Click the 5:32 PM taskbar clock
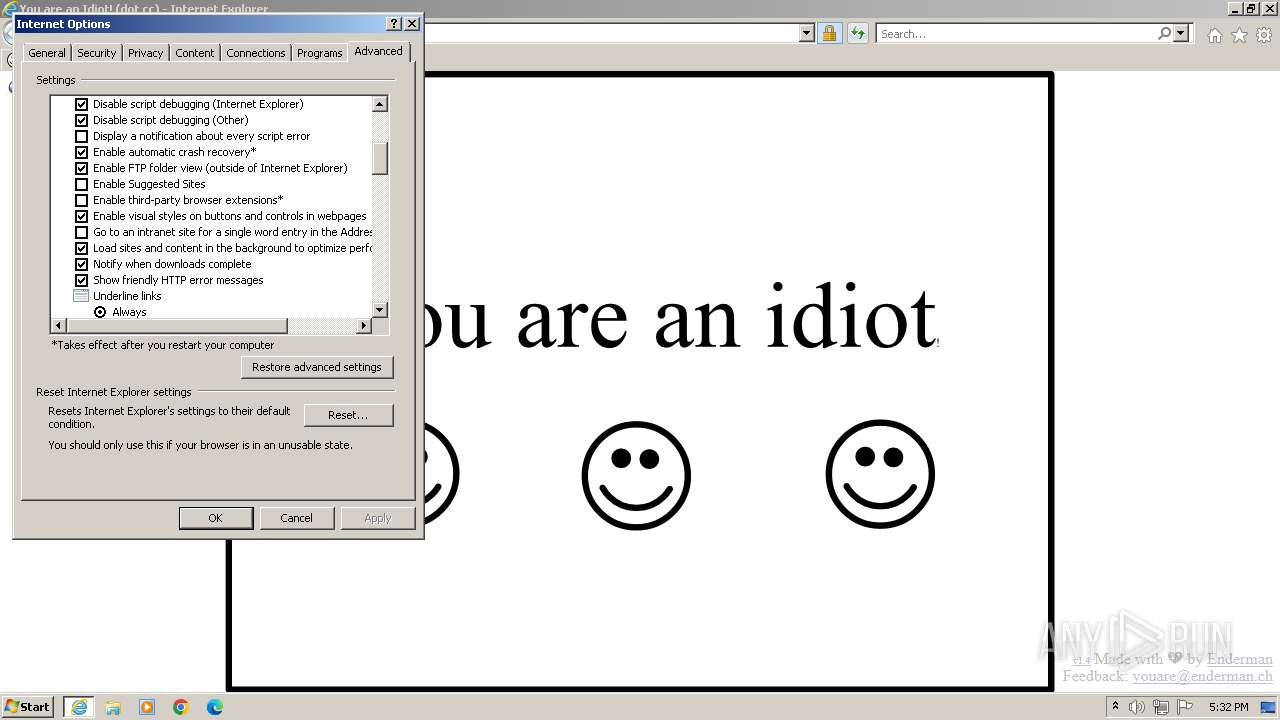This screenshot has height=720, width=1280. [x=1228, y=707]
